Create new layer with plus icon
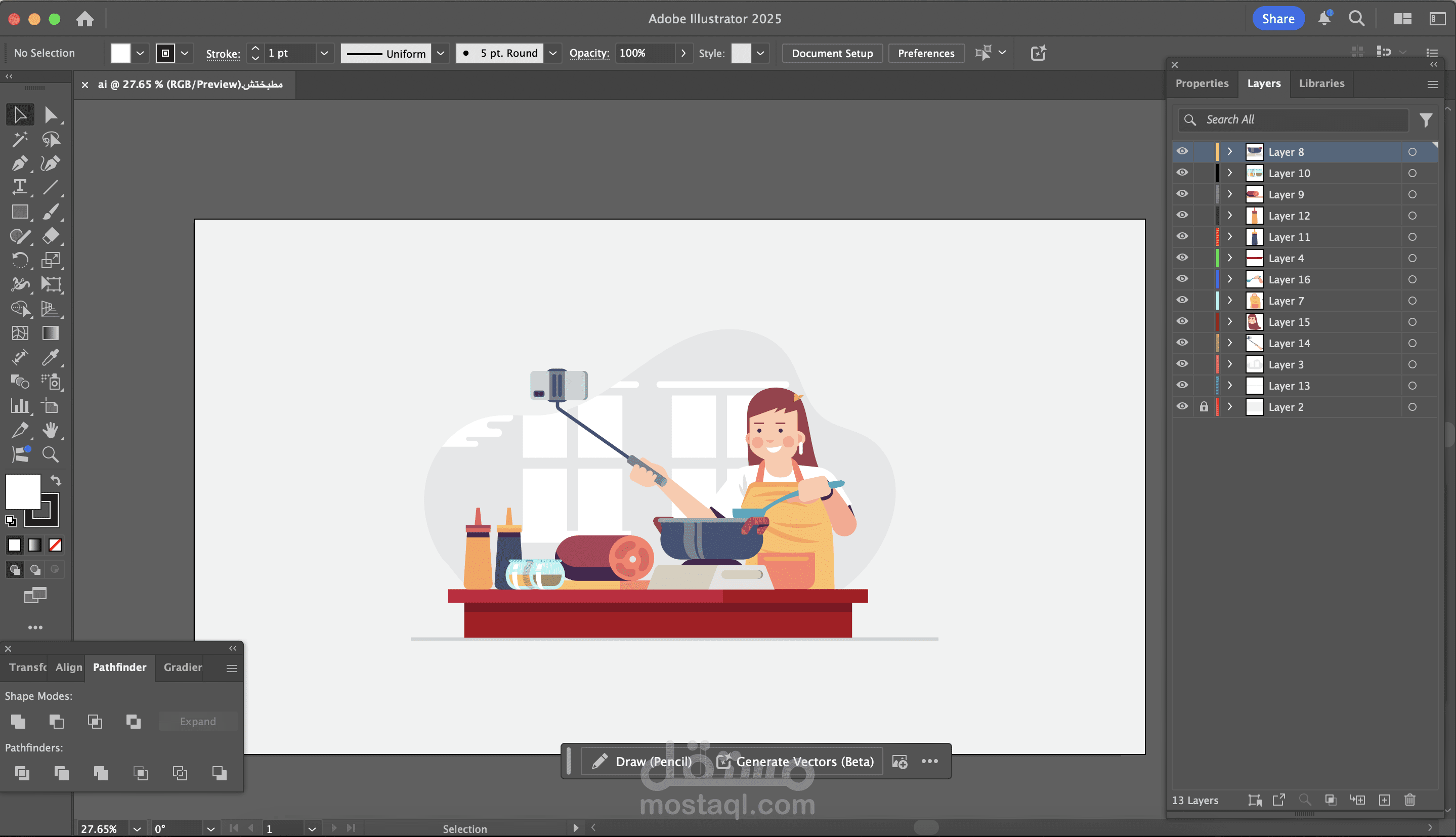The width and height of the screenshot is (1456, 837). tap(1384, 800)
